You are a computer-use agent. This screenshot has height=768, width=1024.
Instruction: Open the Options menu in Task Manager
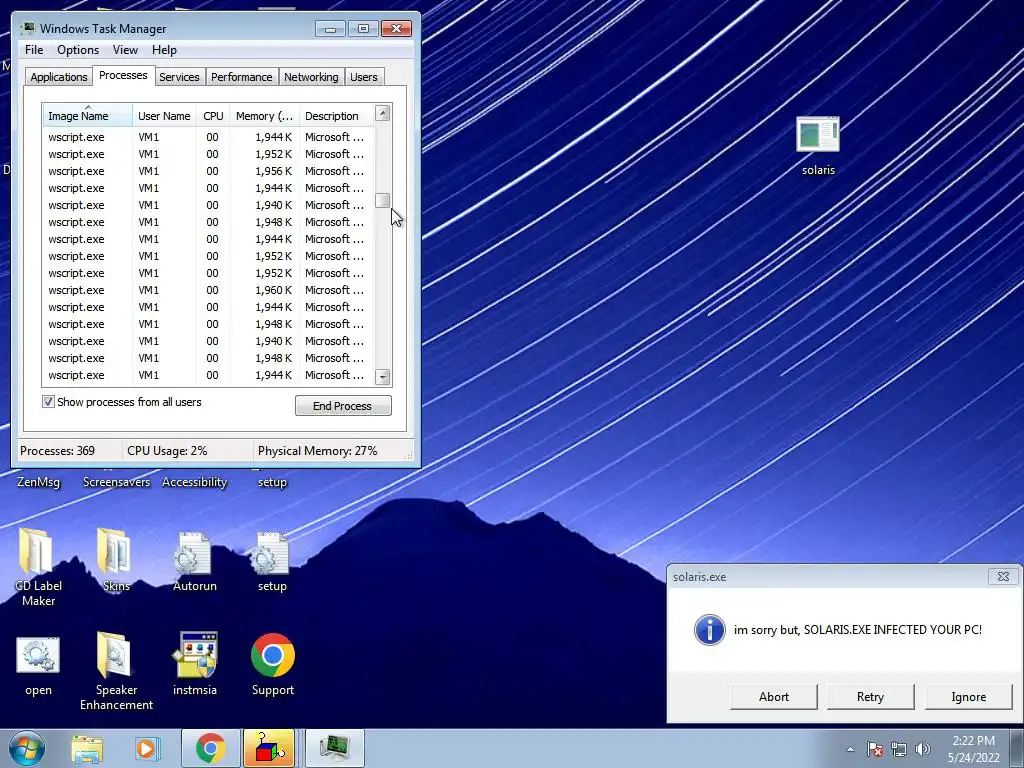(78, 50)
